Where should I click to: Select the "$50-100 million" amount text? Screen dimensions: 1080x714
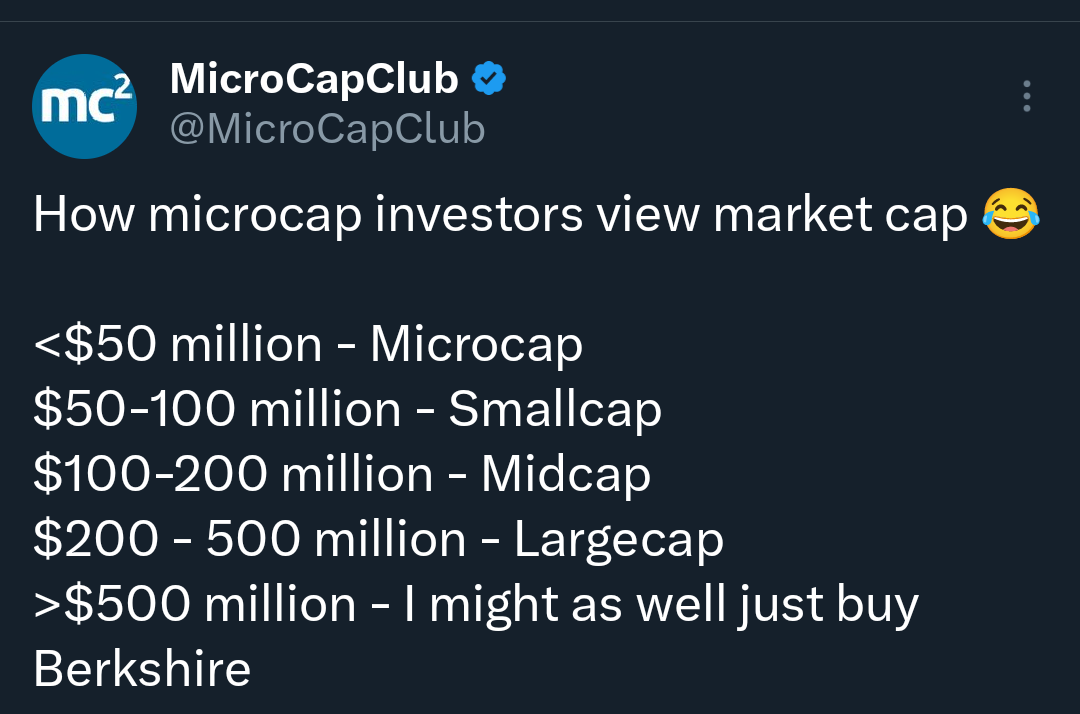[x=216, y=410]
